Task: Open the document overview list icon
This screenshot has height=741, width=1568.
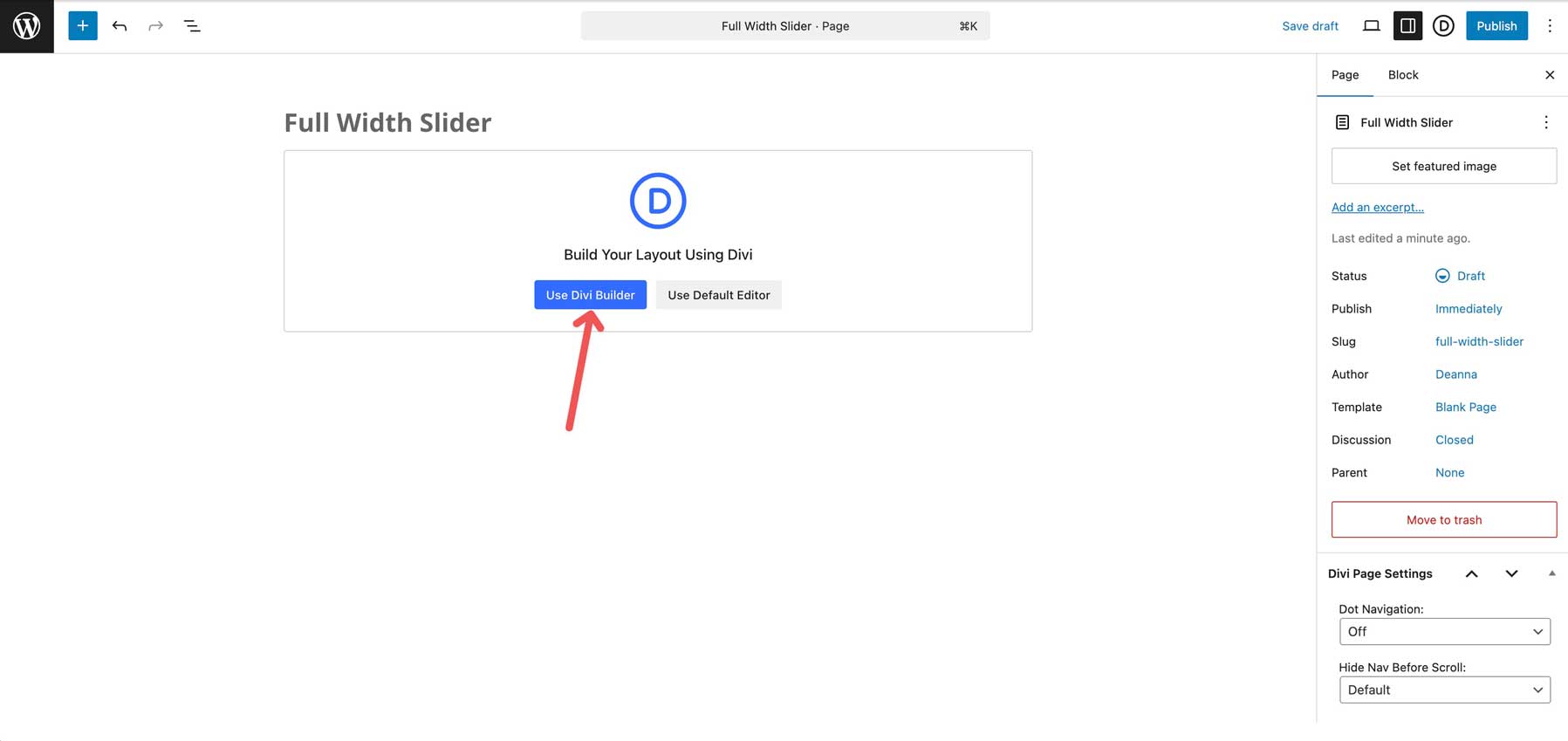Action: click(192, 26)
